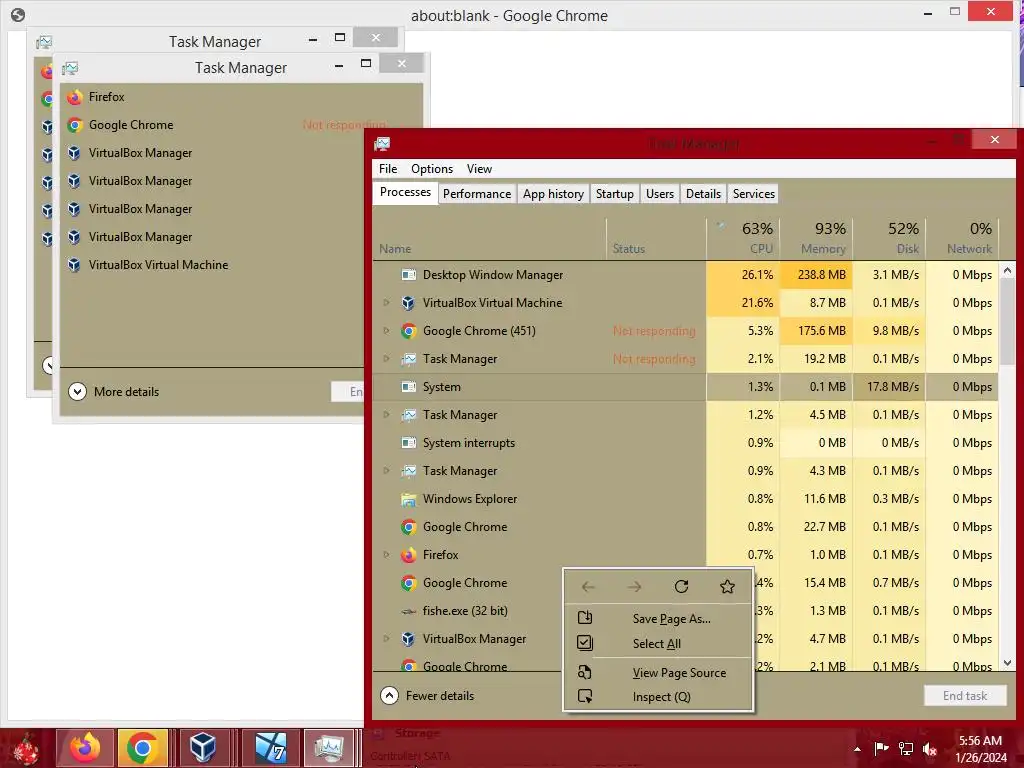Screen dimensions: 1024x768
Task: Click the Firefox icon in middle Task Manager list
Action: coord(74,97)
